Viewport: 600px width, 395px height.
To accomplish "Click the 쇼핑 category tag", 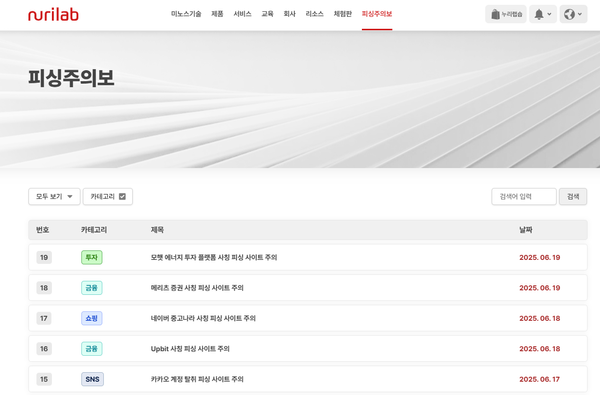I will pos(92,318).
